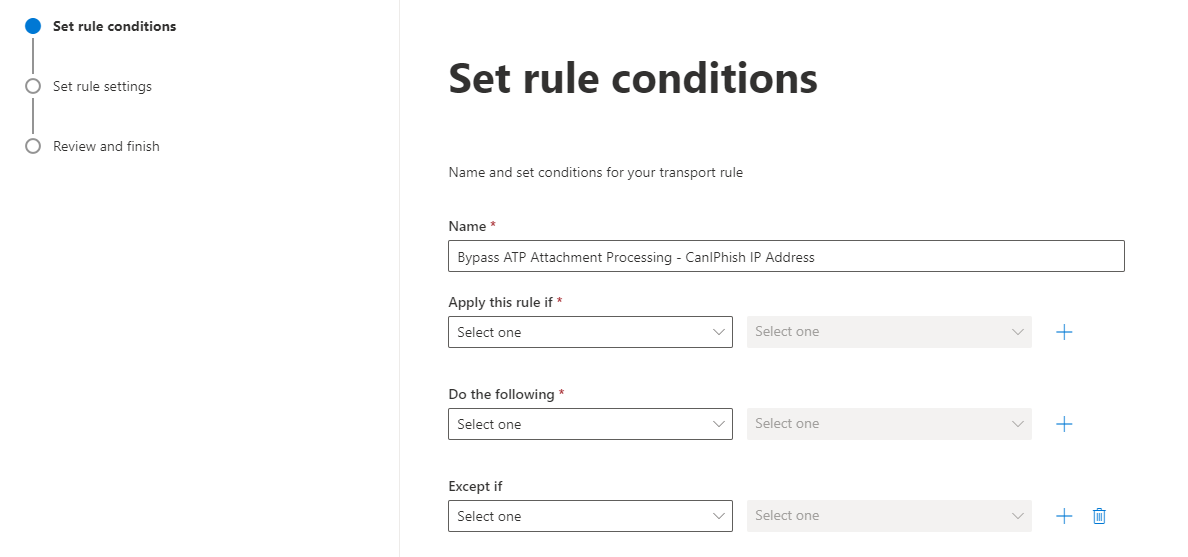Delete the Except if exception with trash icon
Screen dimensions: 1188x557
1099,516
